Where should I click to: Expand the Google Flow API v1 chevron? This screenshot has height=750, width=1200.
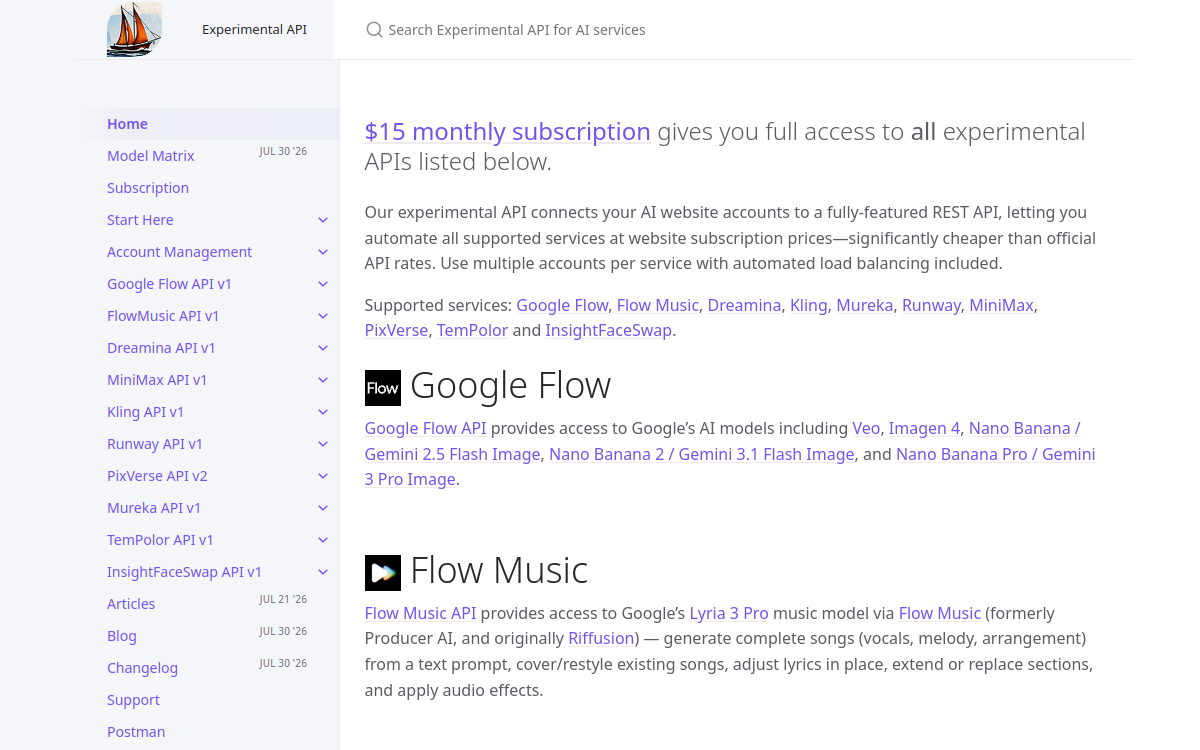(323, 284)
